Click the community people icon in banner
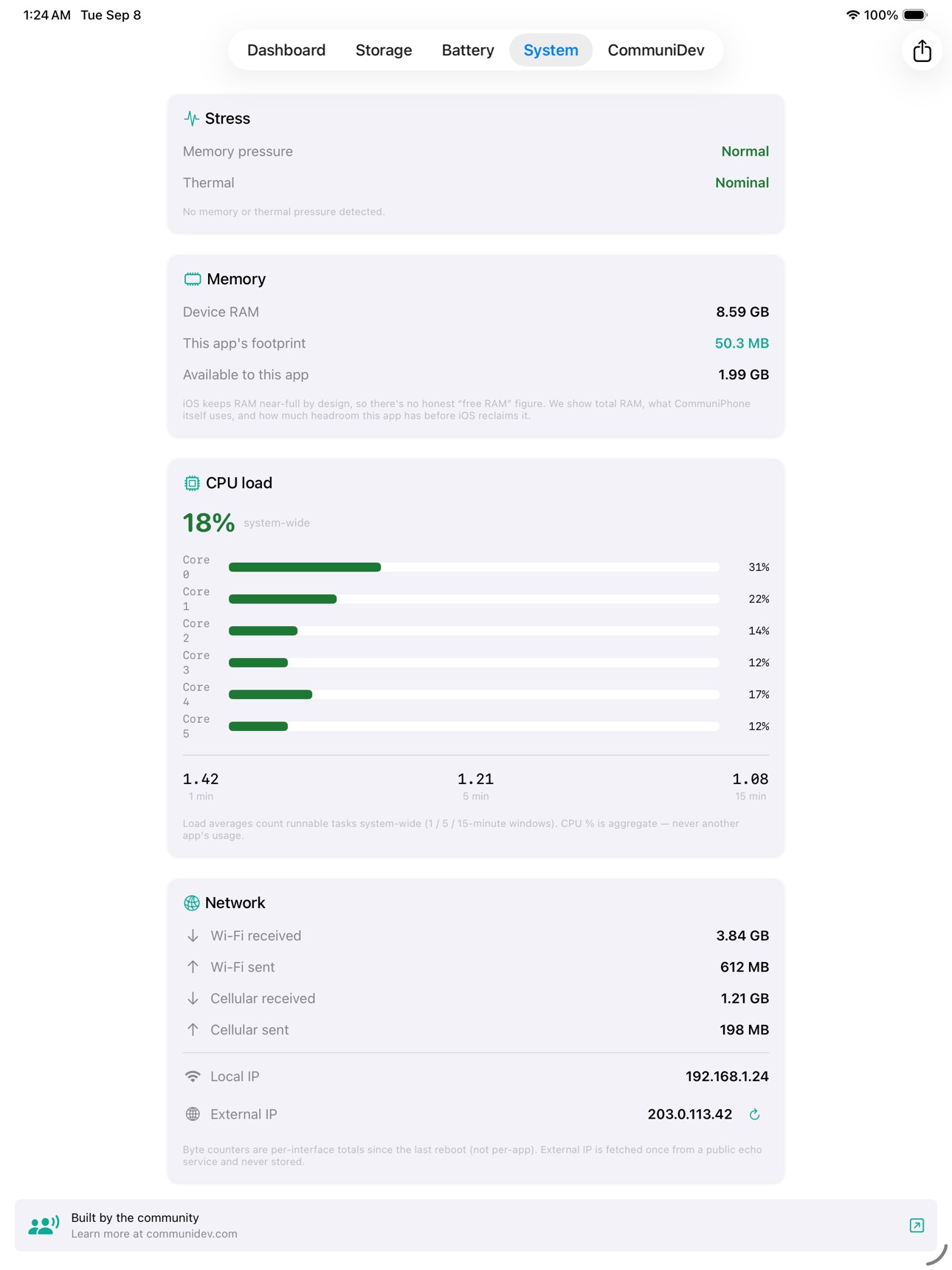 click(44, 1226)
